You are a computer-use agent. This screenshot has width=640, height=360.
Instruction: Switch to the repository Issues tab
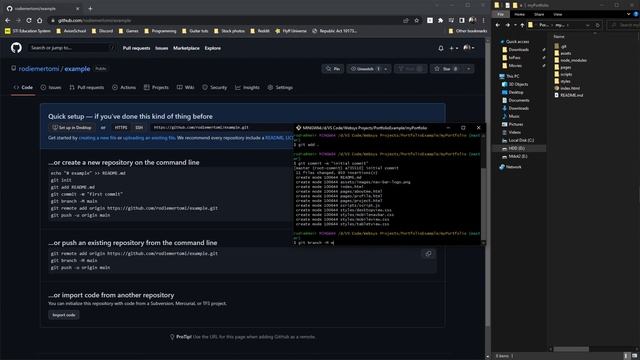pos(51,87)
